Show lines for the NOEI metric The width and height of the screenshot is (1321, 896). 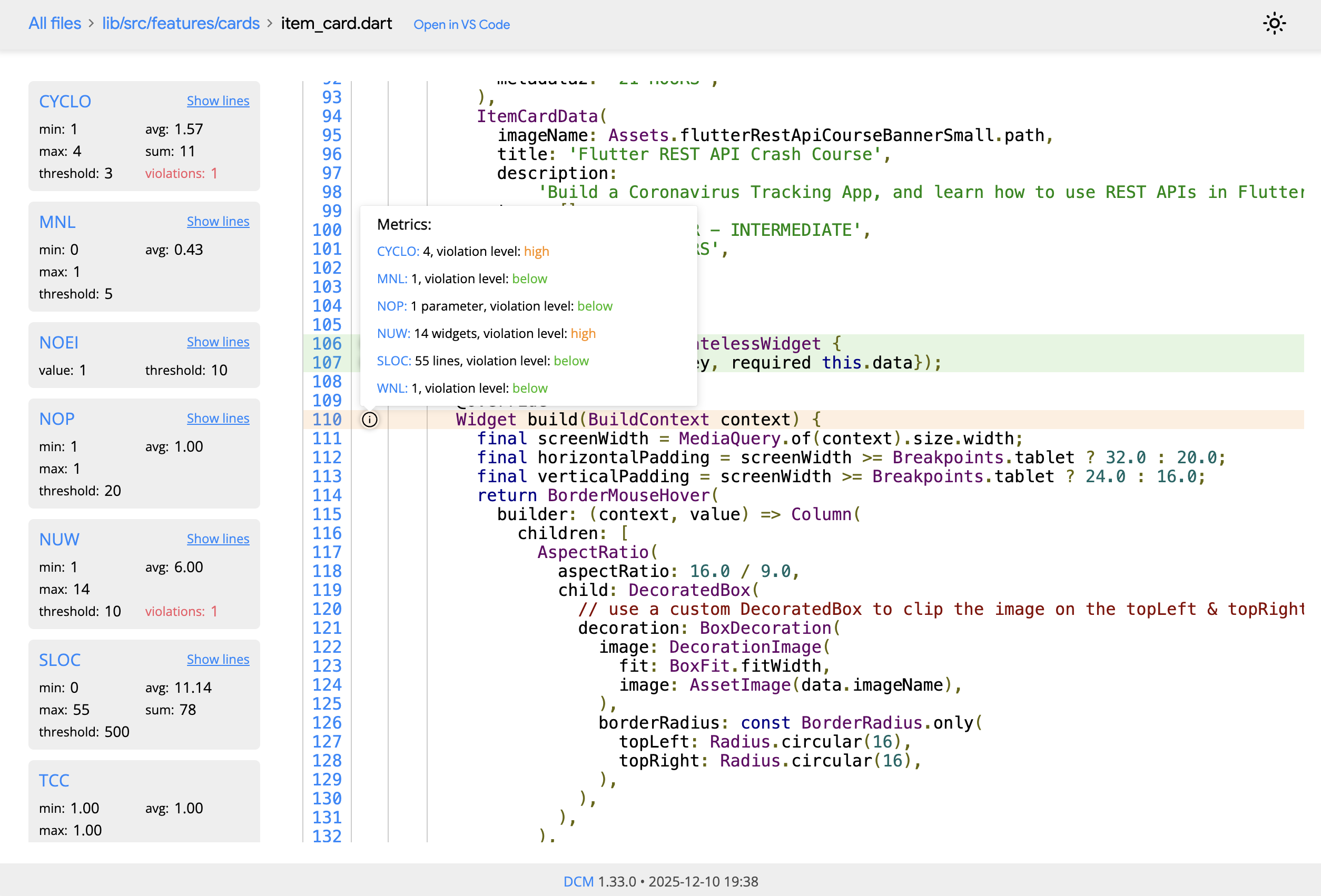[x=218, y=342]
